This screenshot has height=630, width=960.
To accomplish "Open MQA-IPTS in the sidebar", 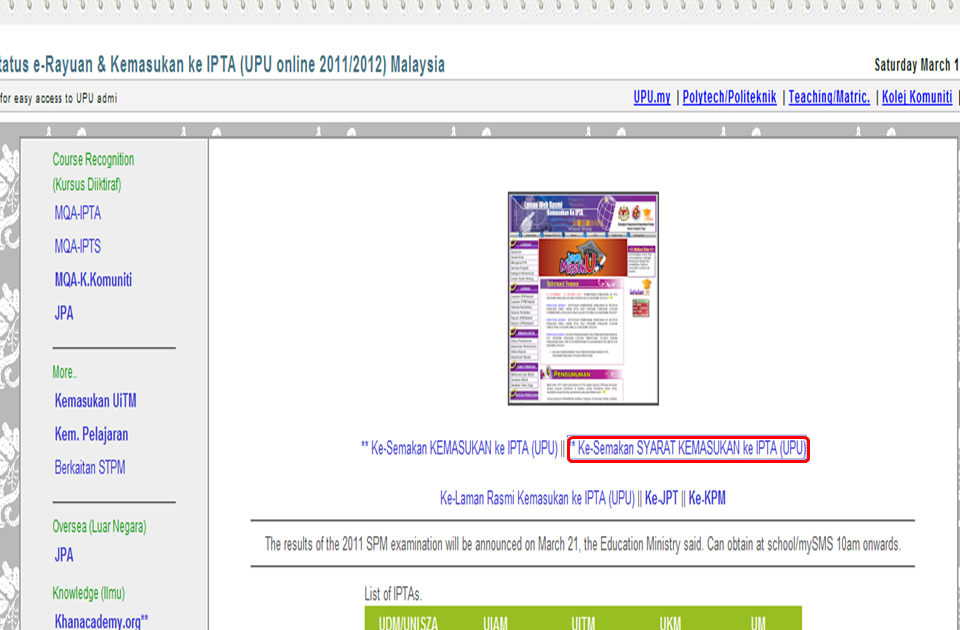I will (78, 246).
